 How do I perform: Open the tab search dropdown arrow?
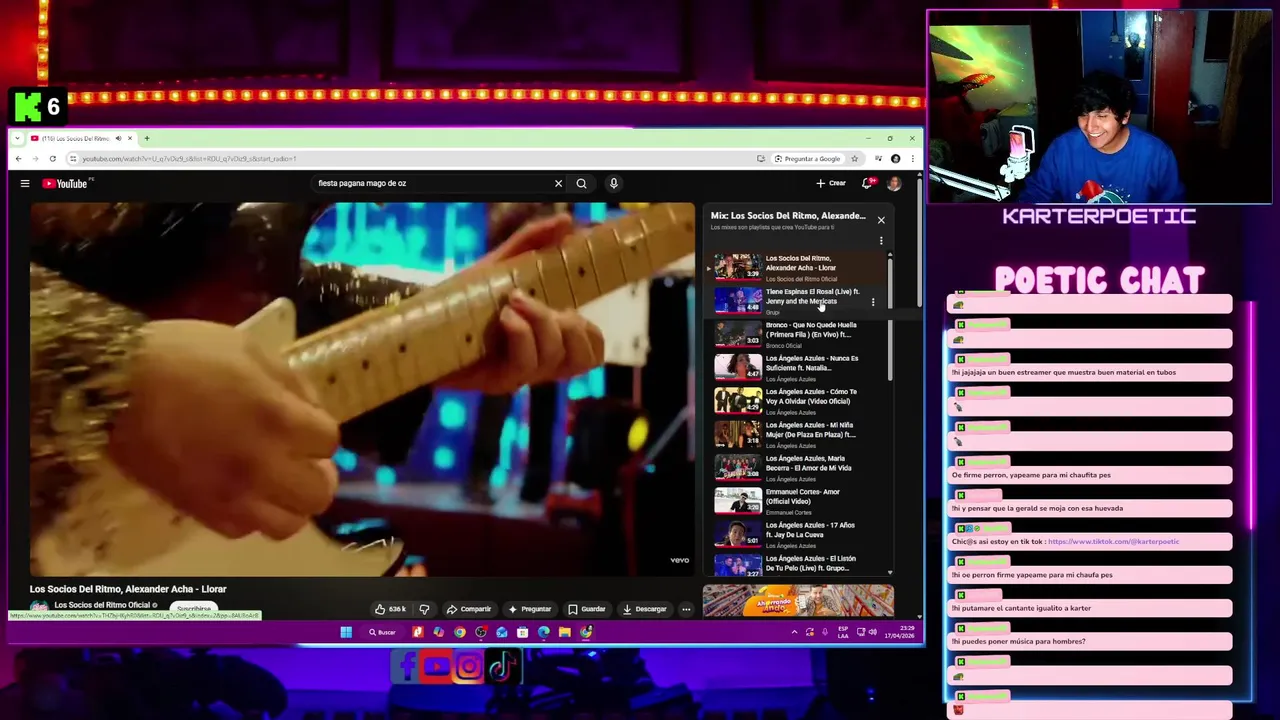coord(17,138)
